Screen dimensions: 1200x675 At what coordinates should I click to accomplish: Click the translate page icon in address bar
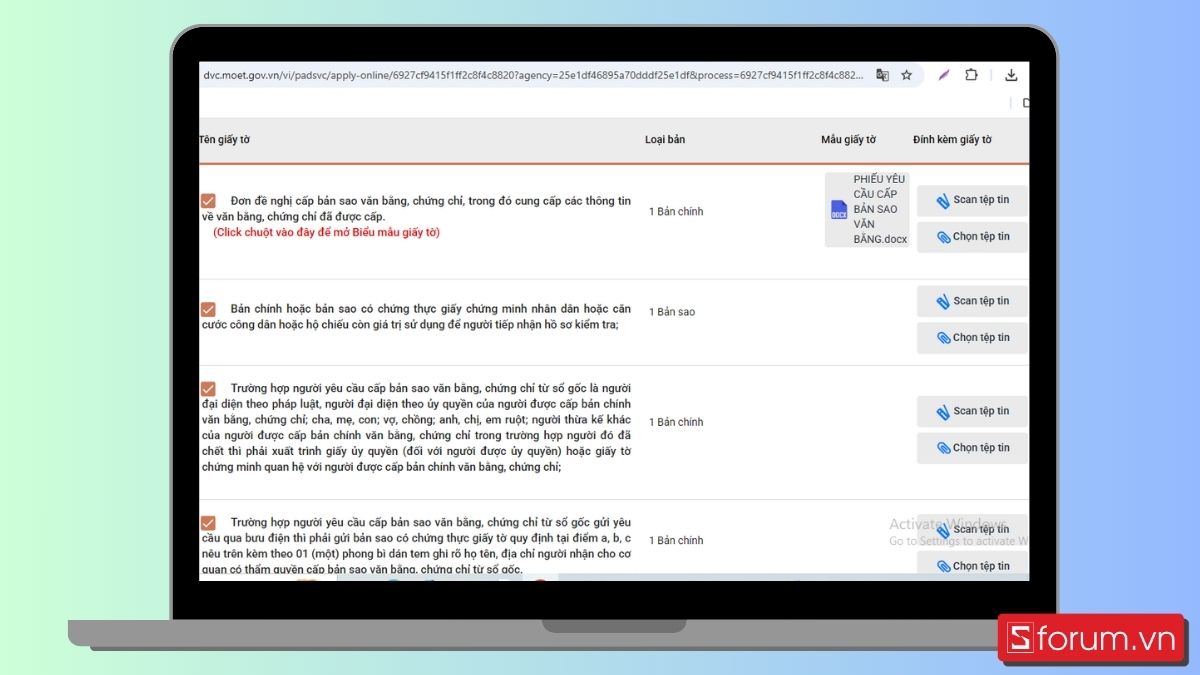(882, 75)
